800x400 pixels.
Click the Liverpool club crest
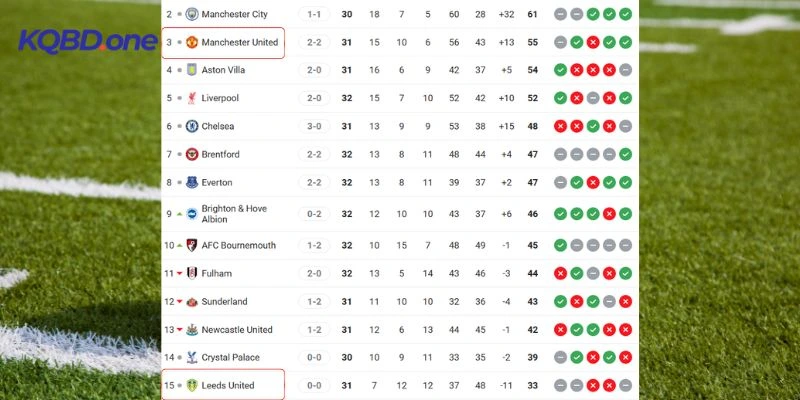[192, 98]
